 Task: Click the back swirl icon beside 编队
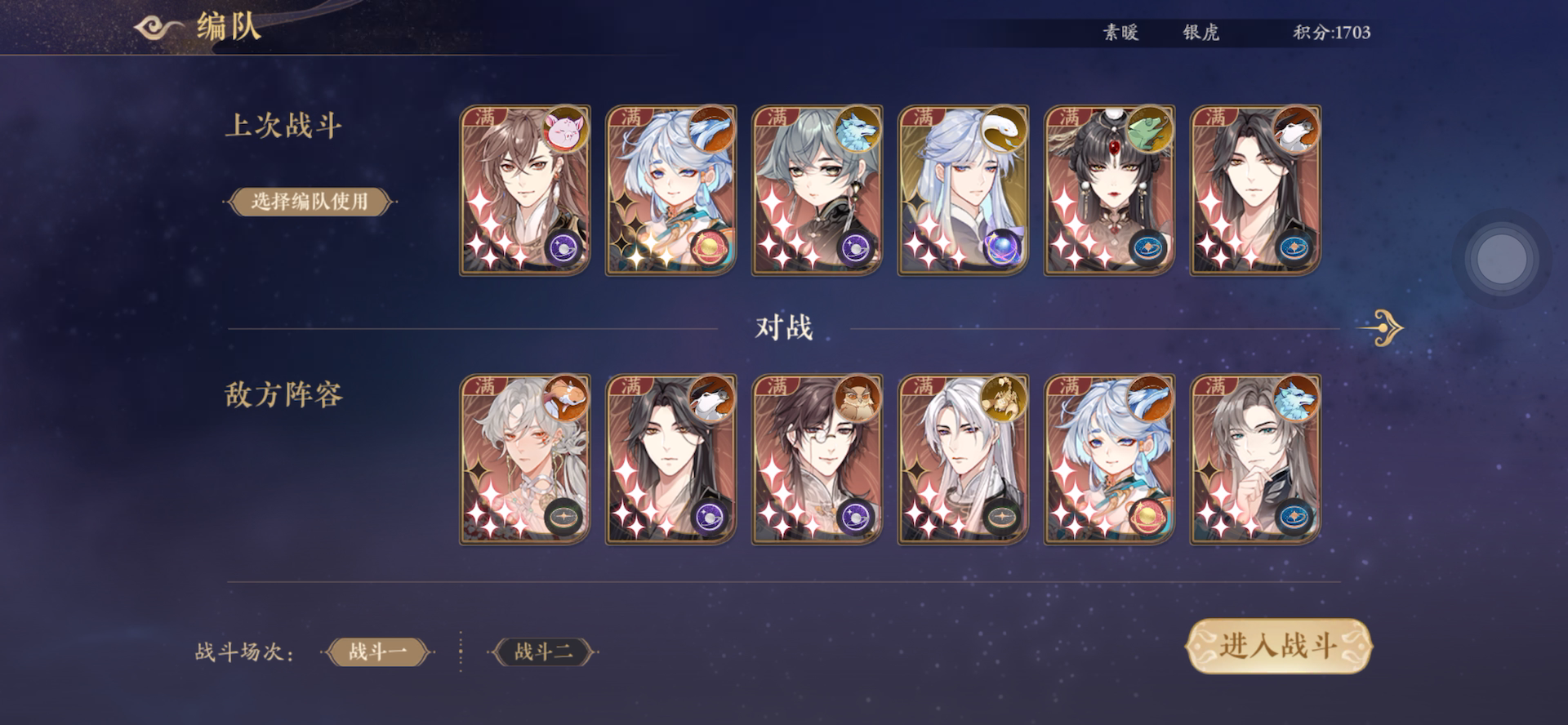tap(158, 29)
